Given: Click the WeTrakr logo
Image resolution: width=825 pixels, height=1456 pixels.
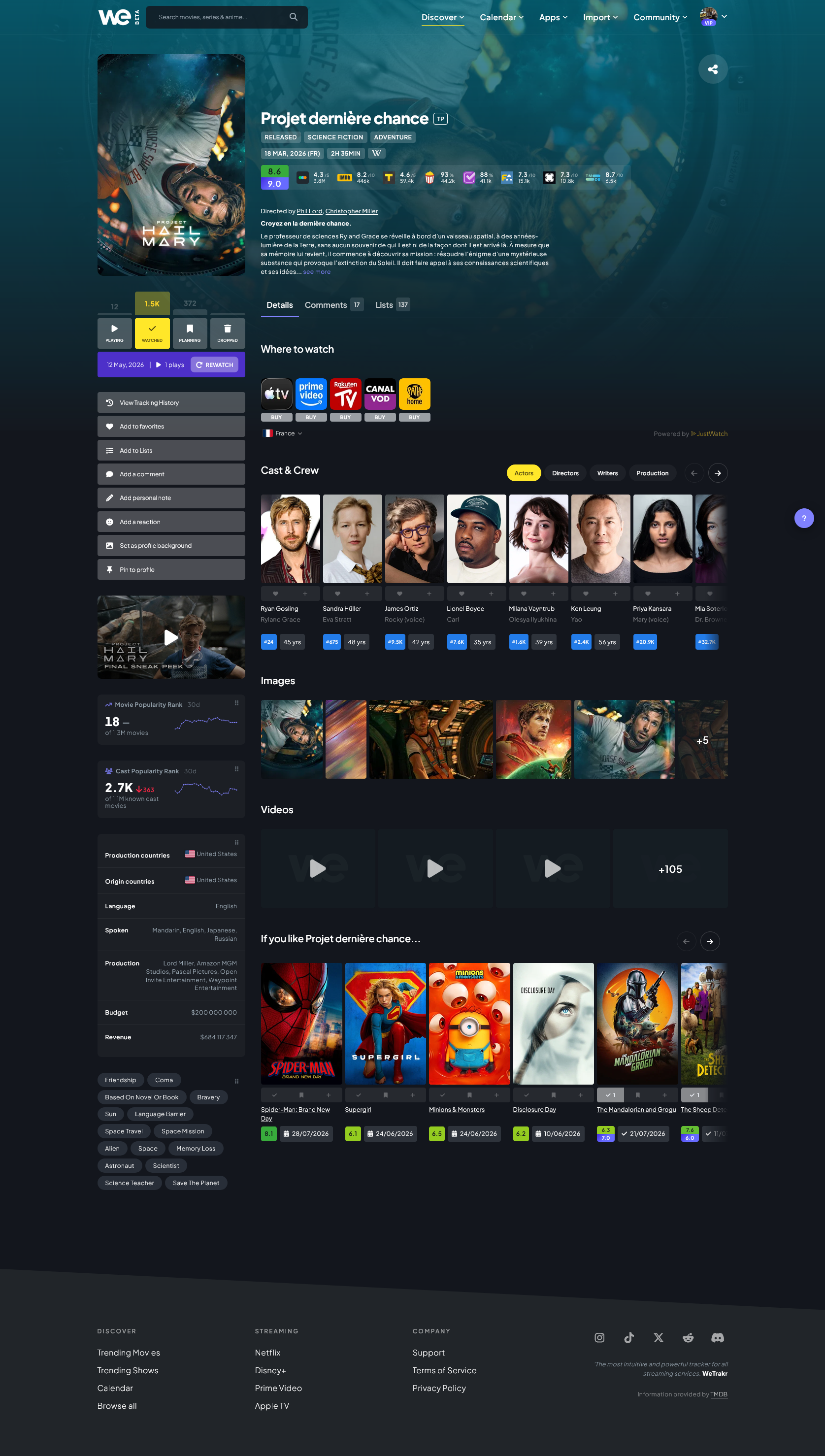Looking at the screenshot, I should click(x=118, y=17).
